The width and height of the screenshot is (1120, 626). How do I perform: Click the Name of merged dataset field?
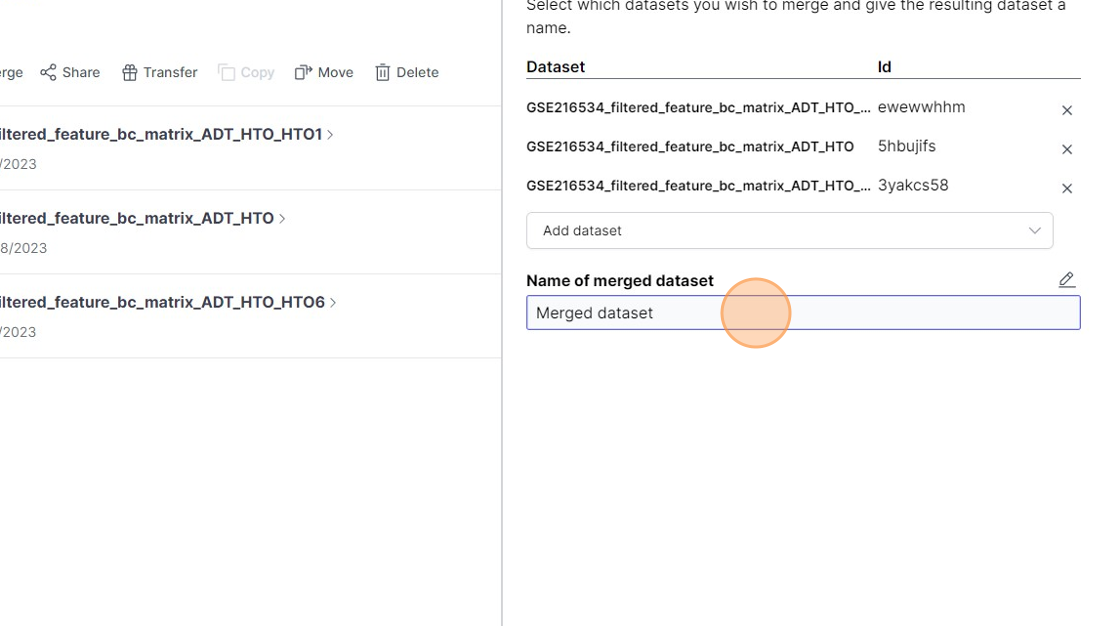tap(803, 313)
